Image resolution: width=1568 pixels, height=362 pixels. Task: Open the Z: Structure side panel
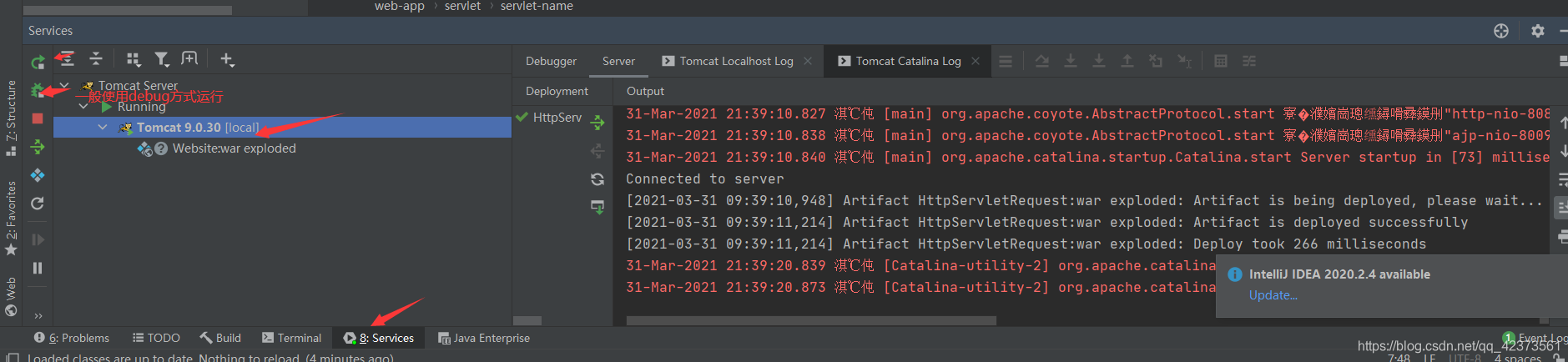tap(11, 118)
